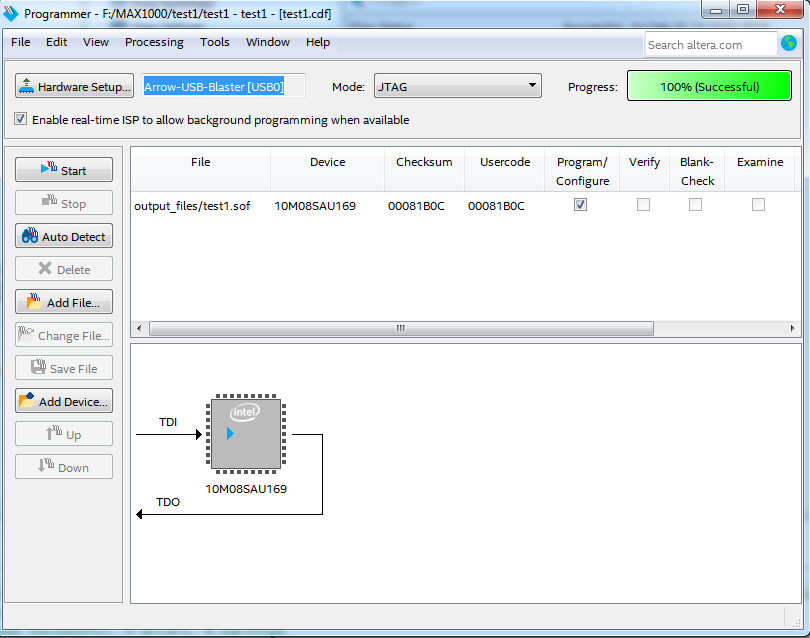The width and height of the screenshot is (810, 638).
Task: Click the scrollbar right arrow
Action: click(792, 329)
